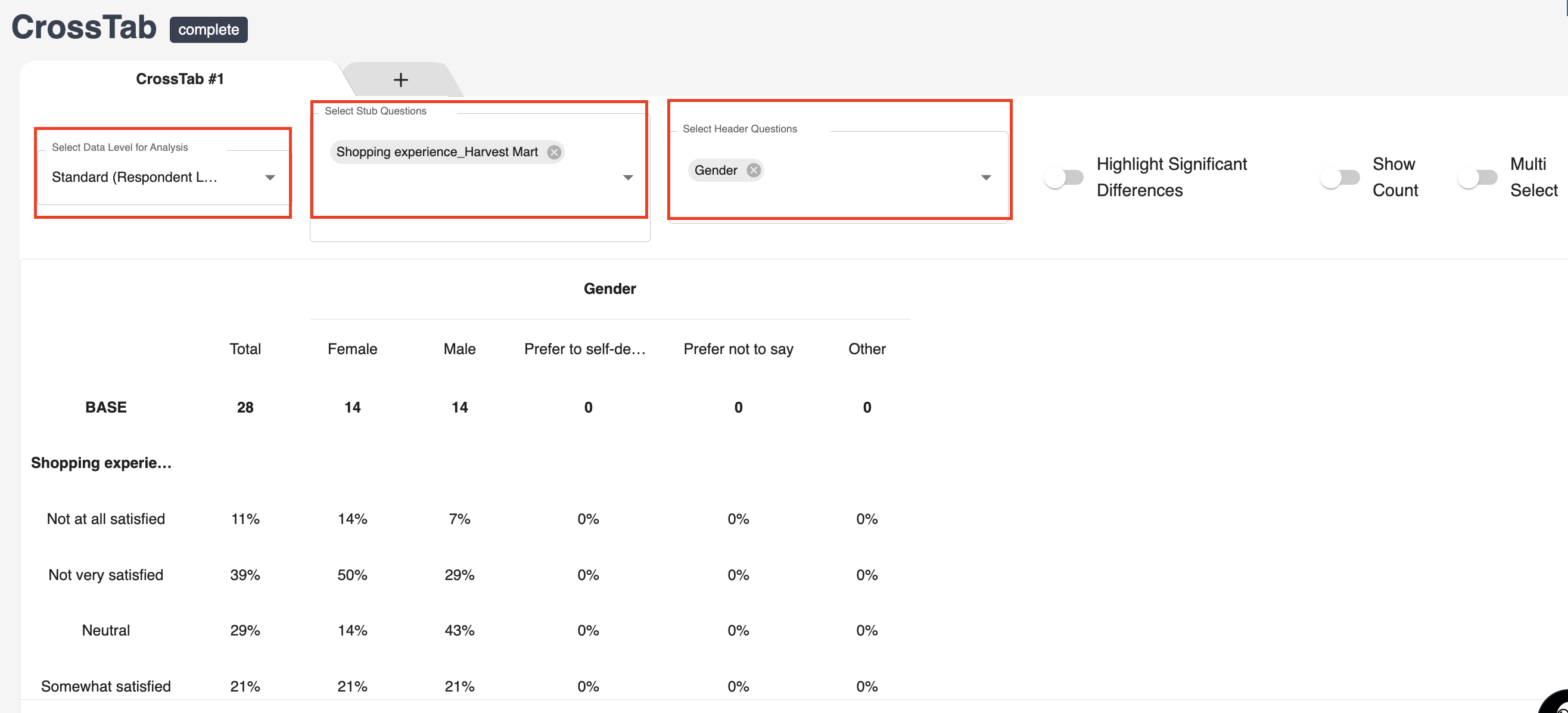Expand the Stub Questions dropdown arrow
The image size is (1568, 713).
pos(627,178)
